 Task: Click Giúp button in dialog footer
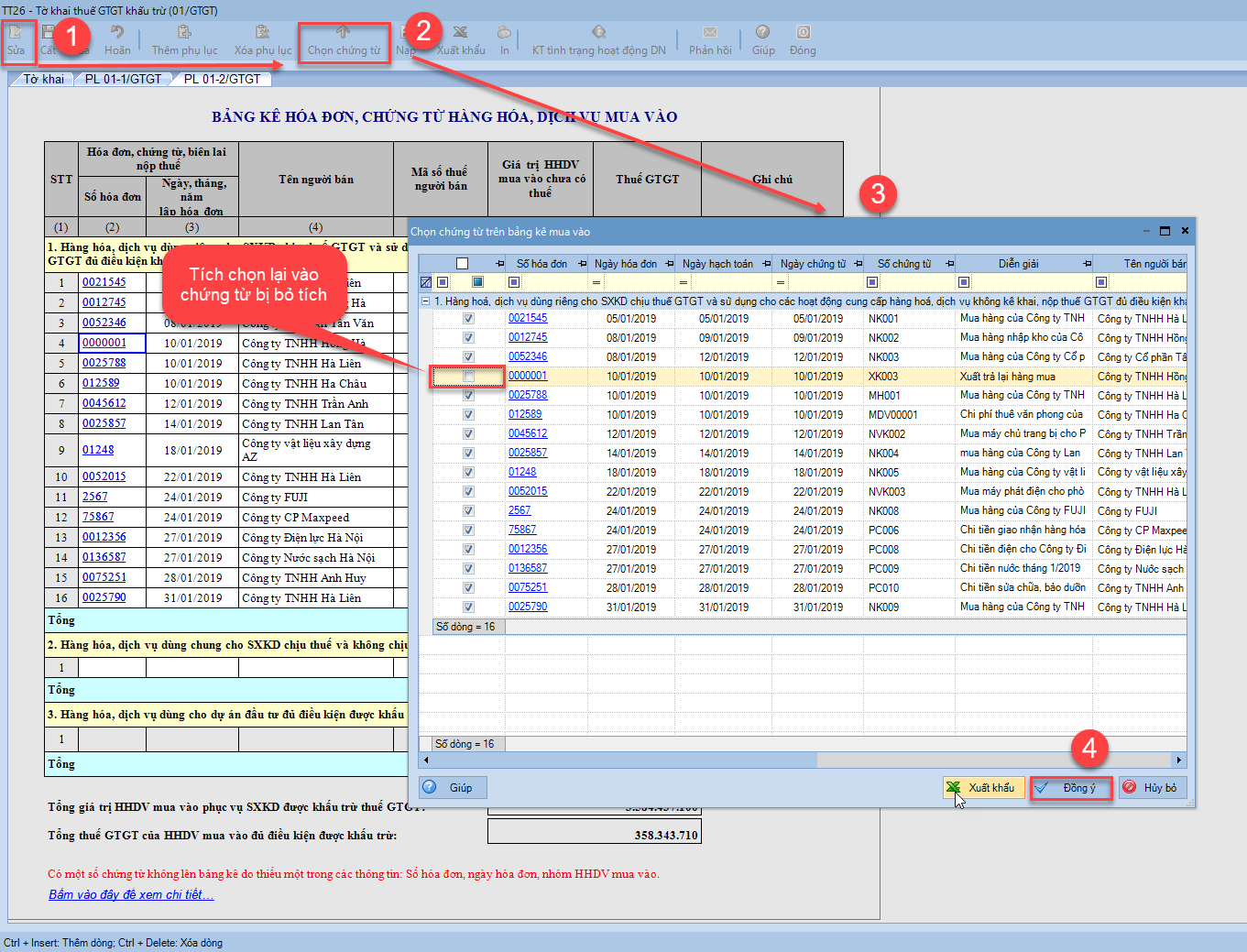(x=453, y=788)
